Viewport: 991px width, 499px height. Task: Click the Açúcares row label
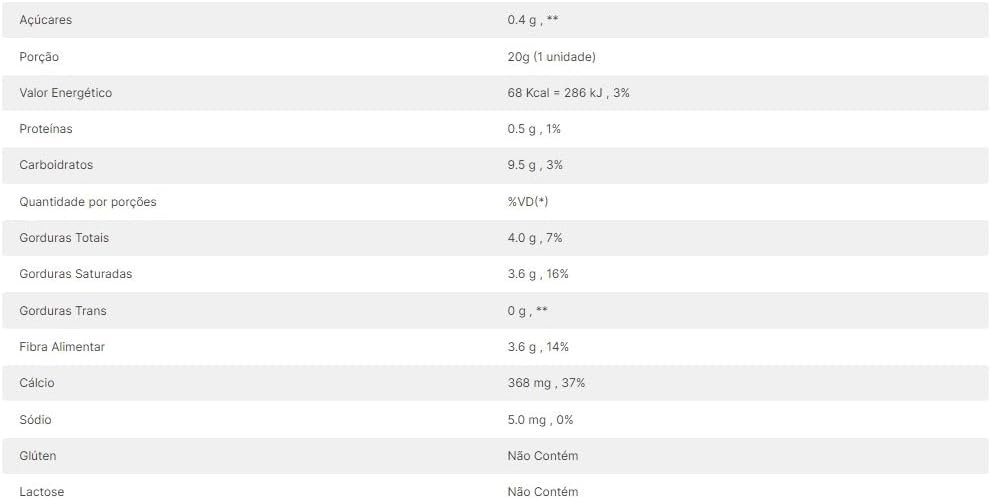[x=46, y=20]
